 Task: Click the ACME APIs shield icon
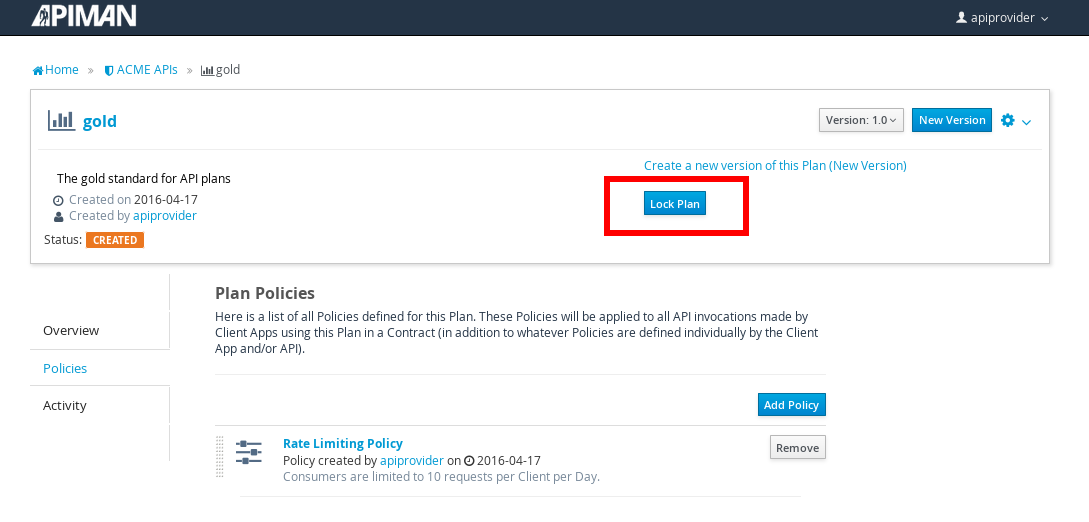click(109, 70)
